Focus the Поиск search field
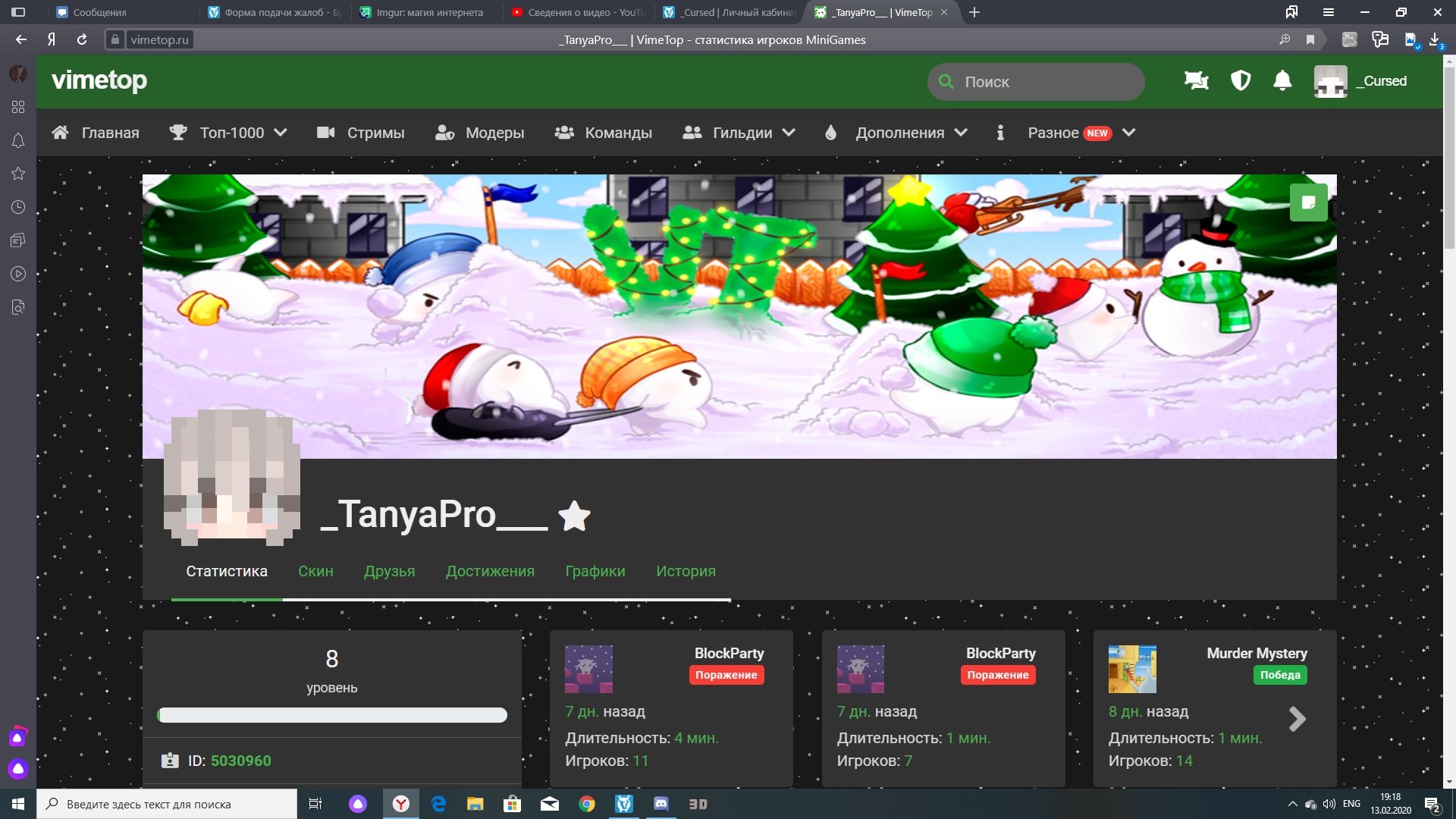Image resolution: width=1456 pixels, height=819 pixels. 1036,82
